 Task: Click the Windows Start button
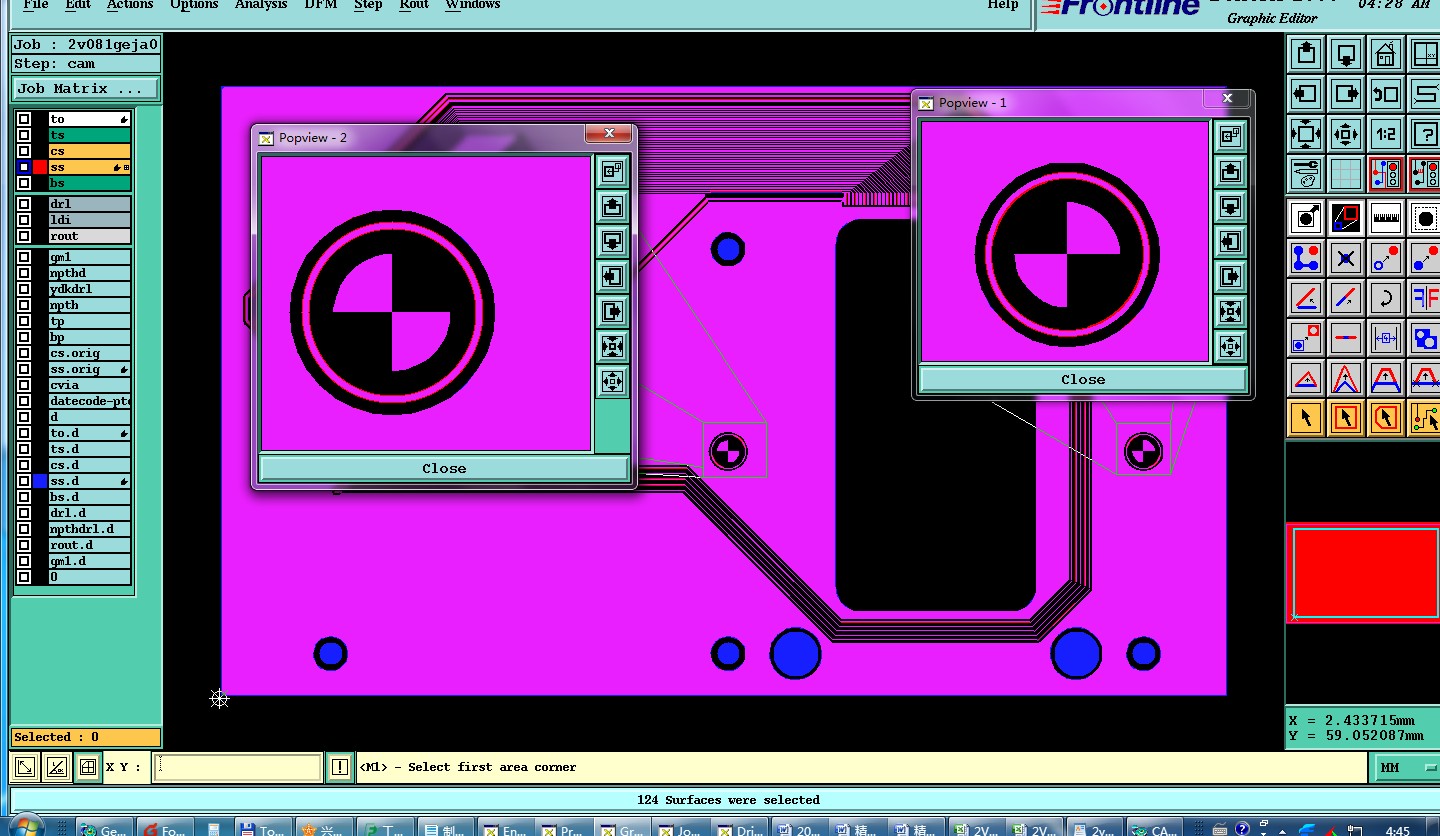coord(25,826)
